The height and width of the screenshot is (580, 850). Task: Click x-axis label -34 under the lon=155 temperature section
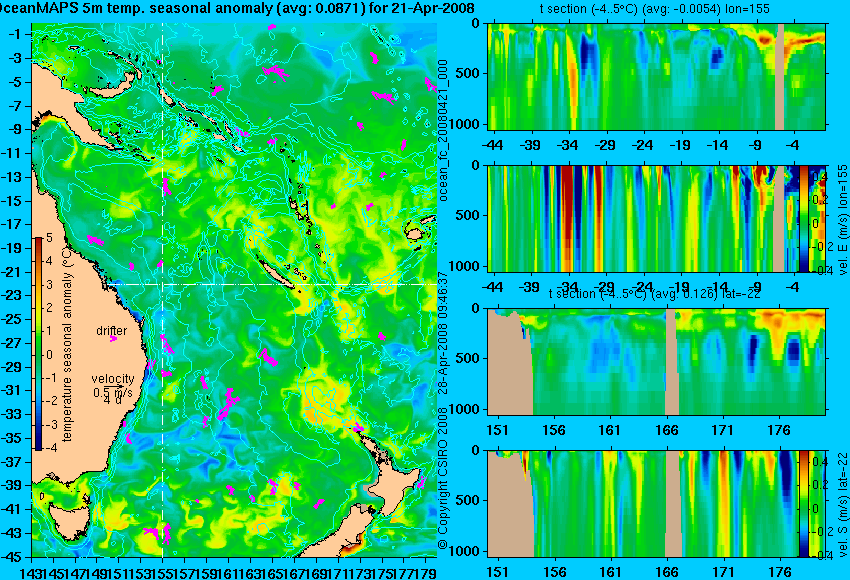568,145
